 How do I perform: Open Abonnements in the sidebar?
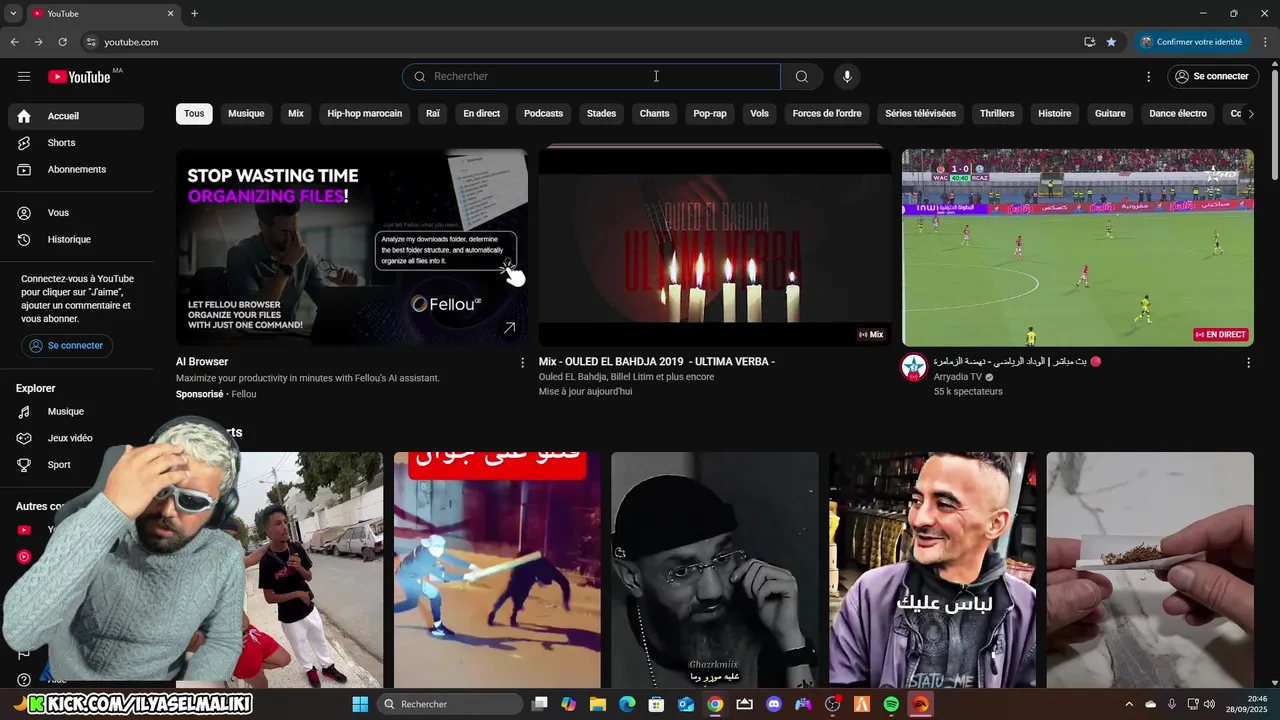(x=76, y=169)
